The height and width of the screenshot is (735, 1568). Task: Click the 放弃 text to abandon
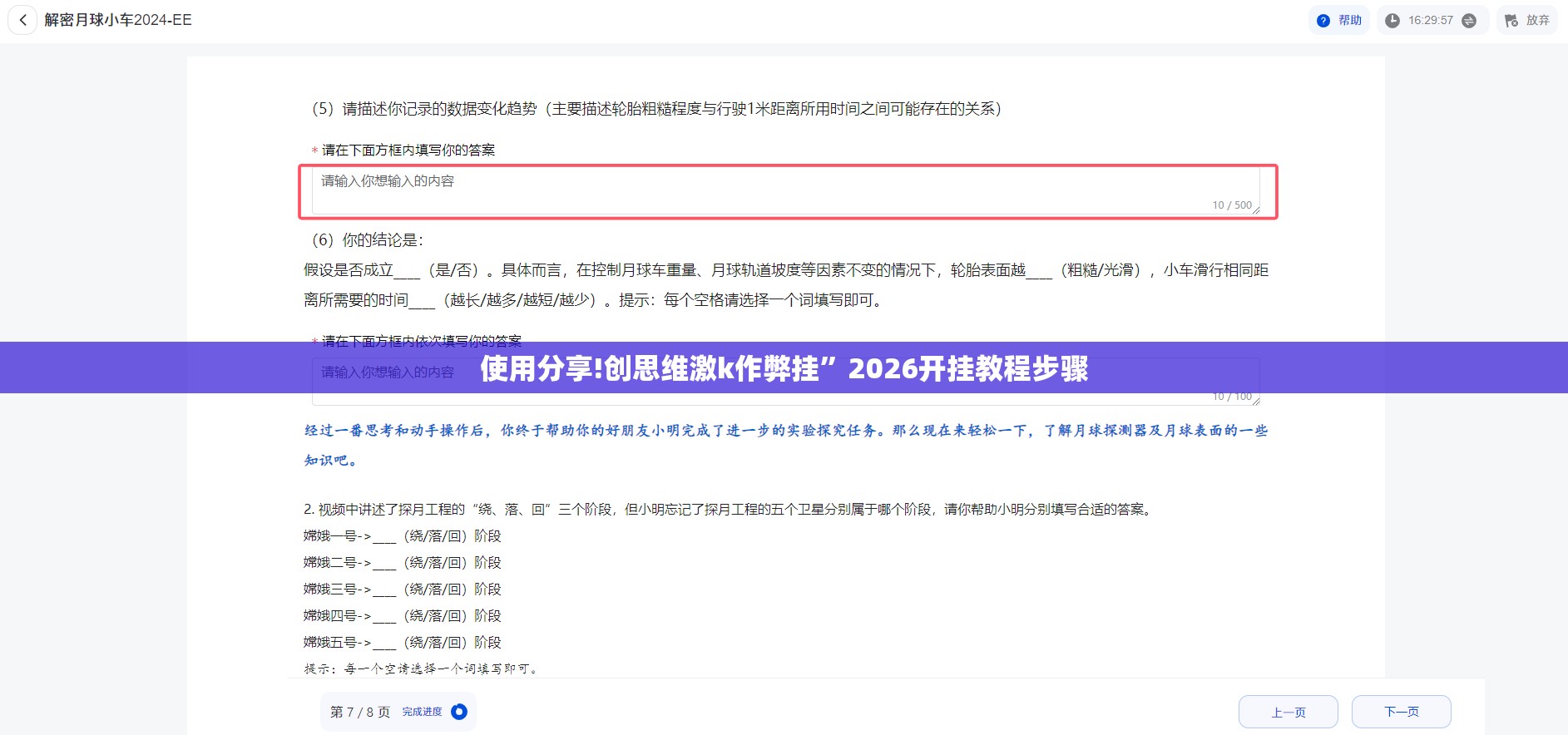tap(1537, 21)
